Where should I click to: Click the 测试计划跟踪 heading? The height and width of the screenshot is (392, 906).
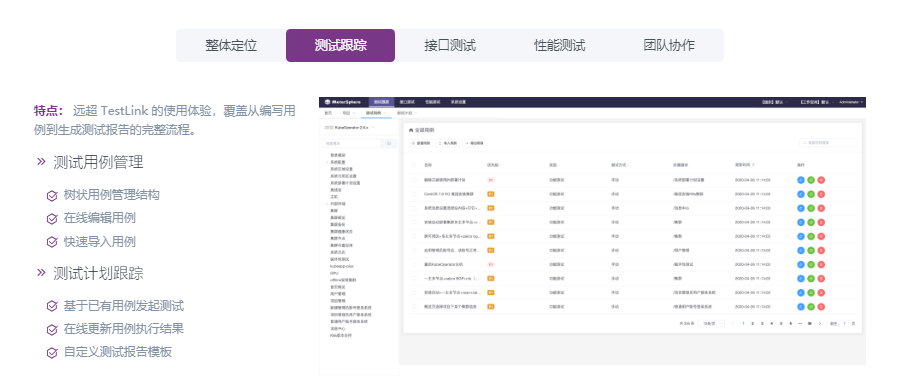(x=98, y=273)
